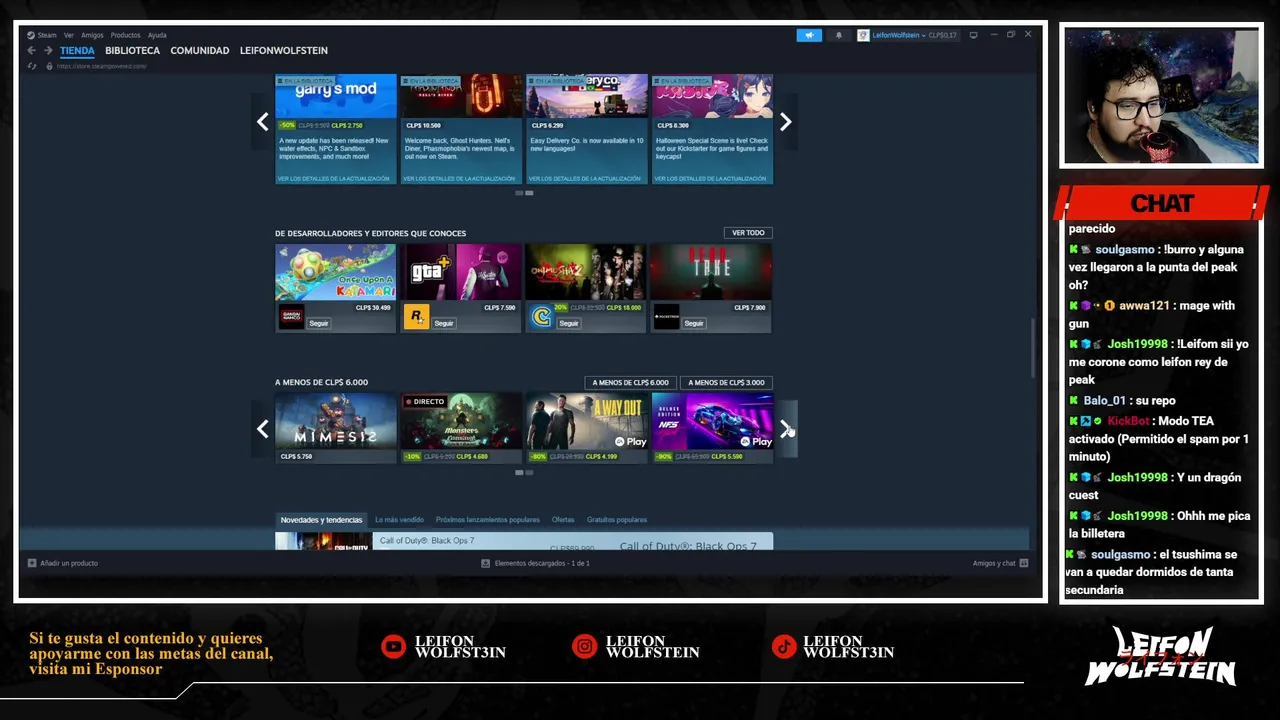
Task: Open Once Upon A Katamari thumbnail
Action: (335, 272)
